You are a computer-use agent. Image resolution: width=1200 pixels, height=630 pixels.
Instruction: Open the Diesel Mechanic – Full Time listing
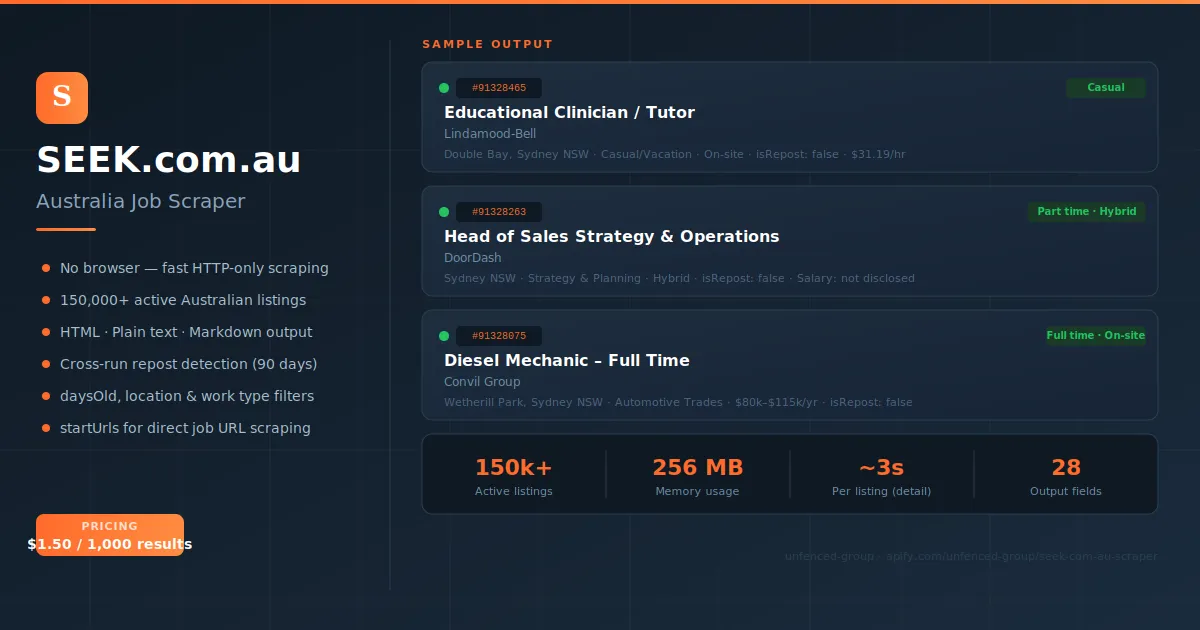click(x=566, y=361)
